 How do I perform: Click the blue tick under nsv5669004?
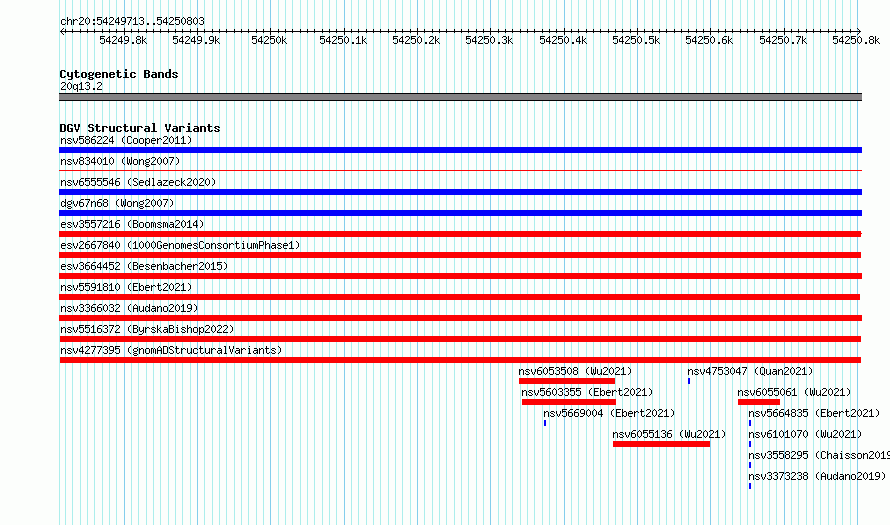(x=545, y=423)
